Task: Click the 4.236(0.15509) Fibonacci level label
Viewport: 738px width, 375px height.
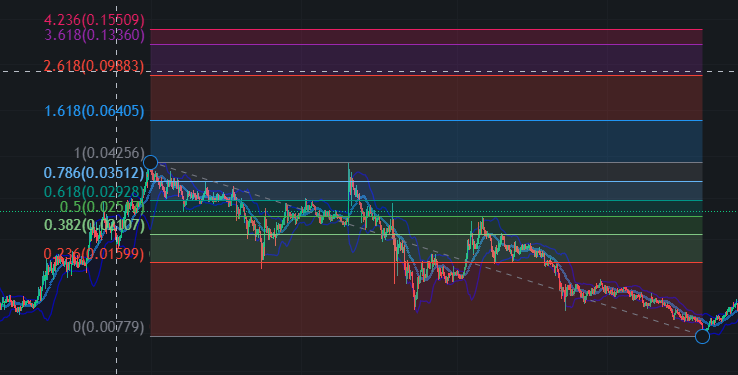Action: tap(94, 20)
